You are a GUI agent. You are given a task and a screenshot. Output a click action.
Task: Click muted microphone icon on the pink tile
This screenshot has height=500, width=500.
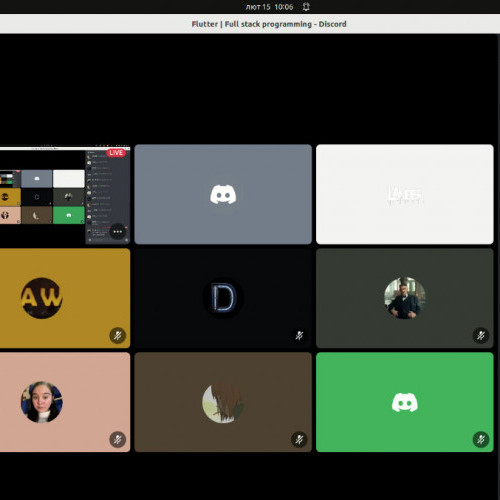coord(118,439)
